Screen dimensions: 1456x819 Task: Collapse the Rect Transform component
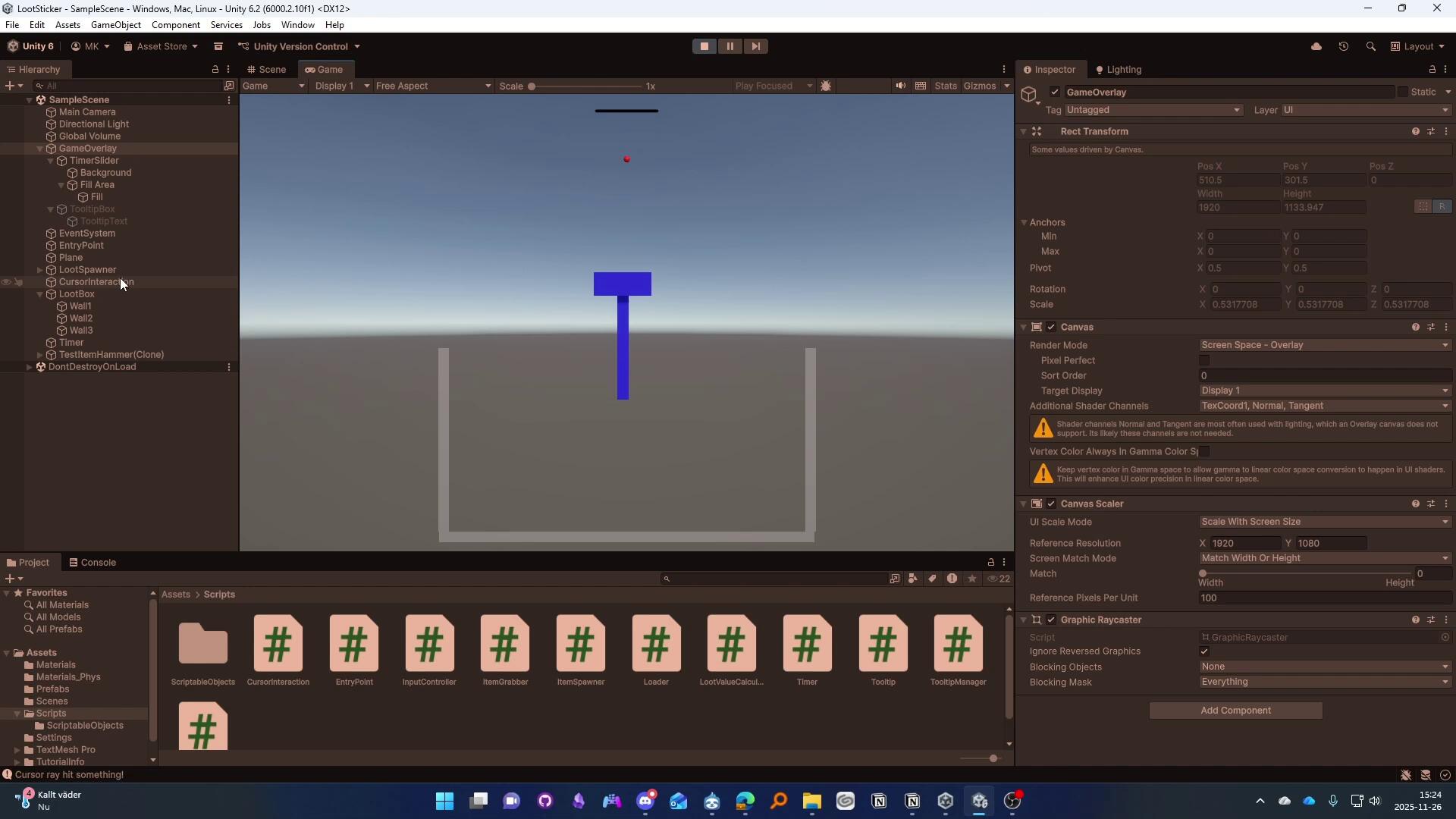[x=1024, y=131]
